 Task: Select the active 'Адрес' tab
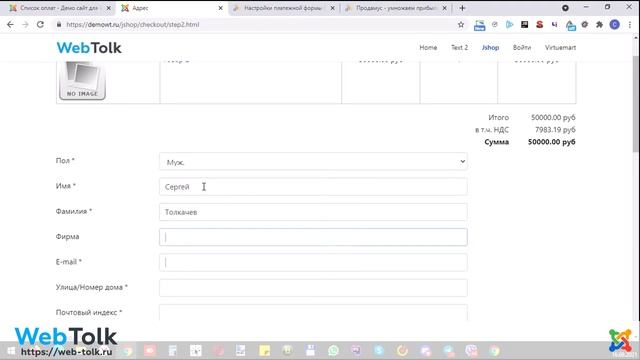click(171, 8)
